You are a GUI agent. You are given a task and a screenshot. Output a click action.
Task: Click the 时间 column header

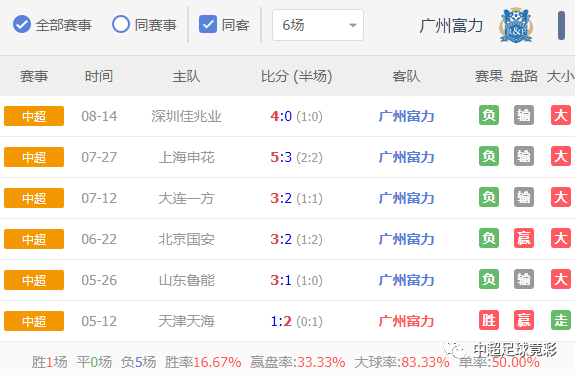[99, 76]
